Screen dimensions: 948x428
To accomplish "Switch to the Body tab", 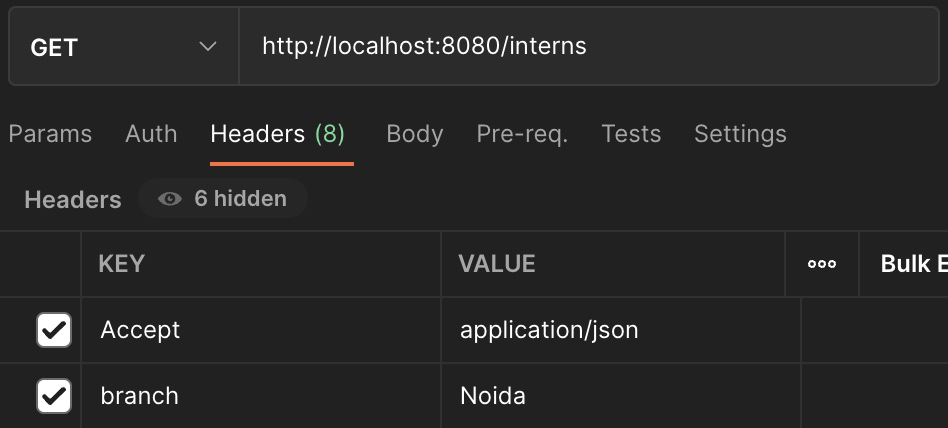I will tap(414, 134).
